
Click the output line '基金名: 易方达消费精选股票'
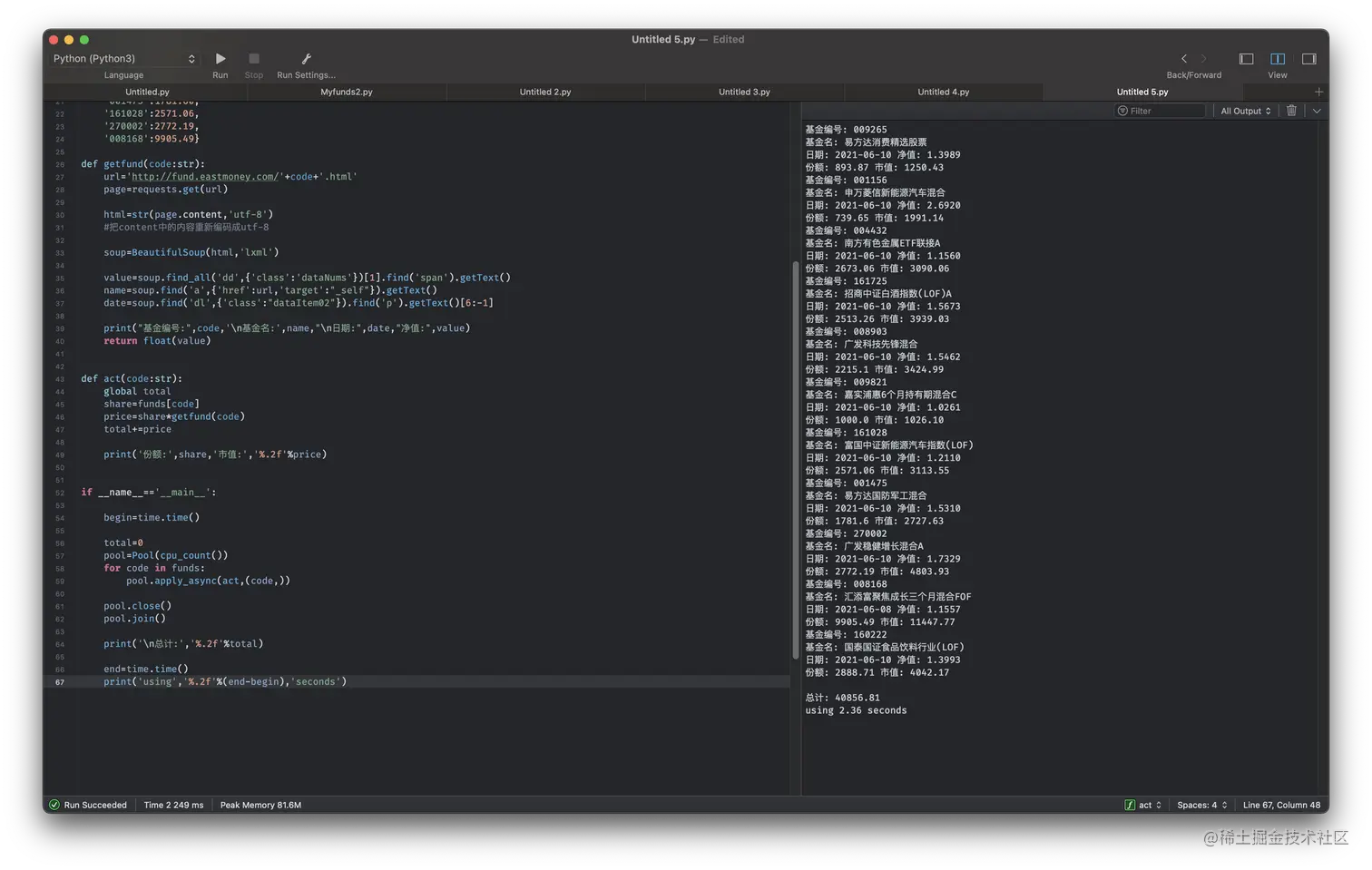click(x=866, y=142)
